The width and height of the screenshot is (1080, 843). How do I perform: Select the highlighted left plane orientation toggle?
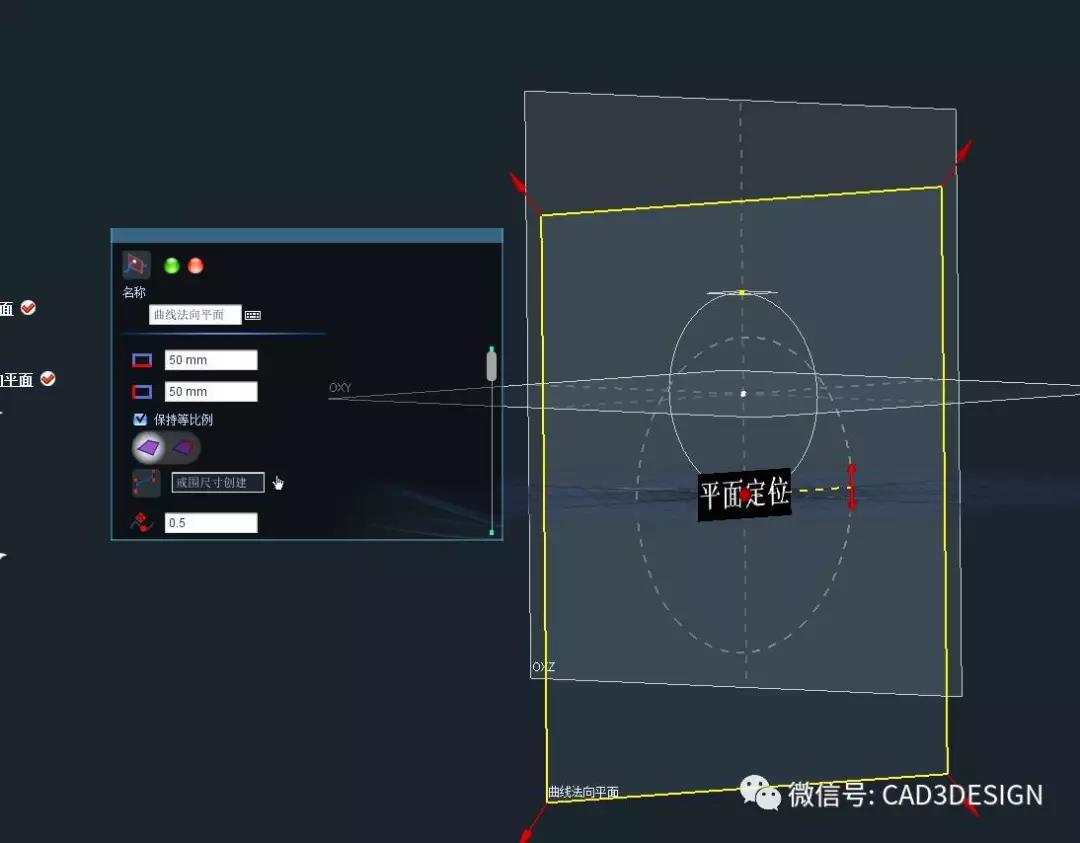pyautogui.click(x=149, y=448)
